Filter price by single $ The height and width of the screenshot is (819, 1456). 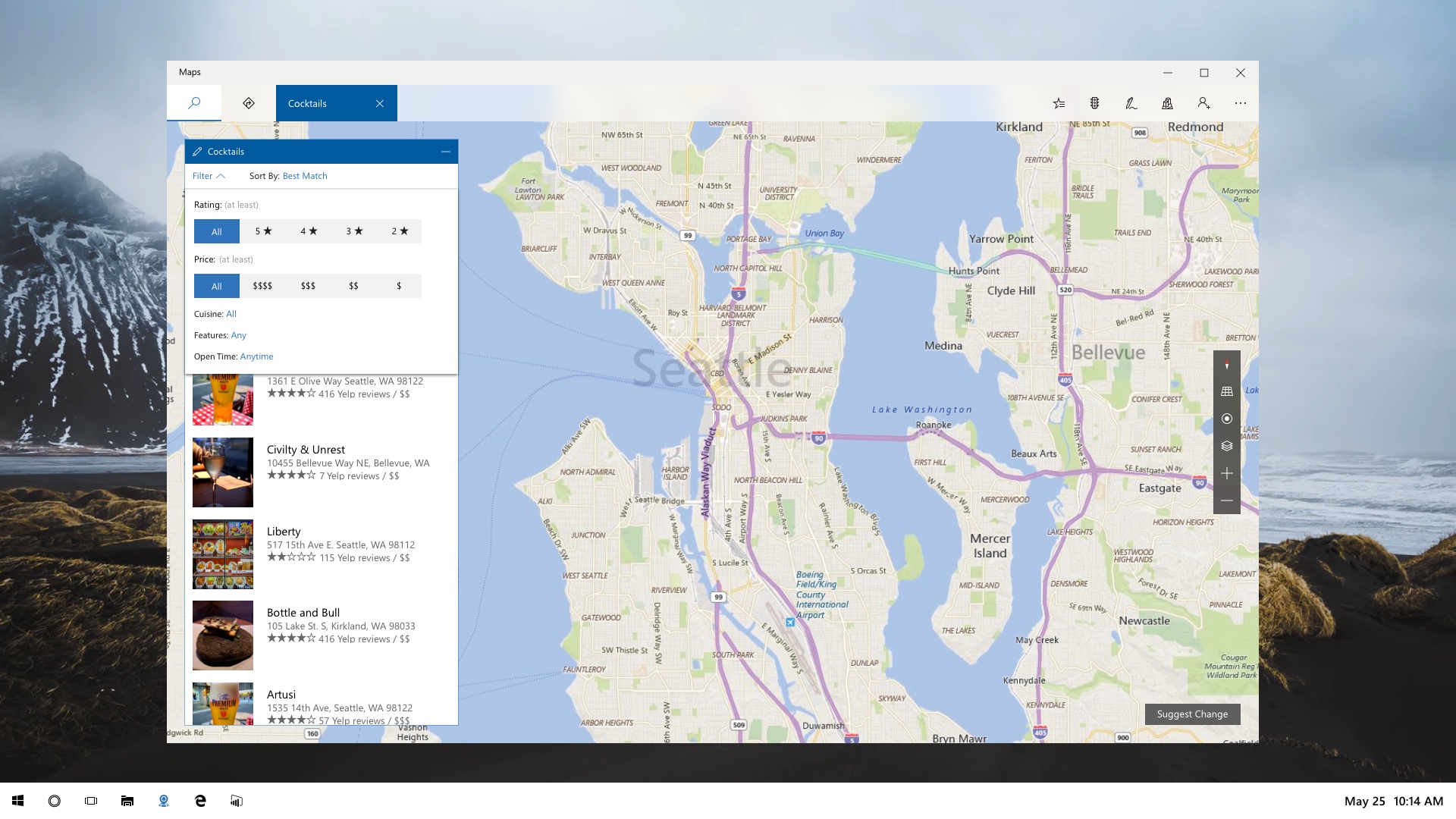click(399, 286)
